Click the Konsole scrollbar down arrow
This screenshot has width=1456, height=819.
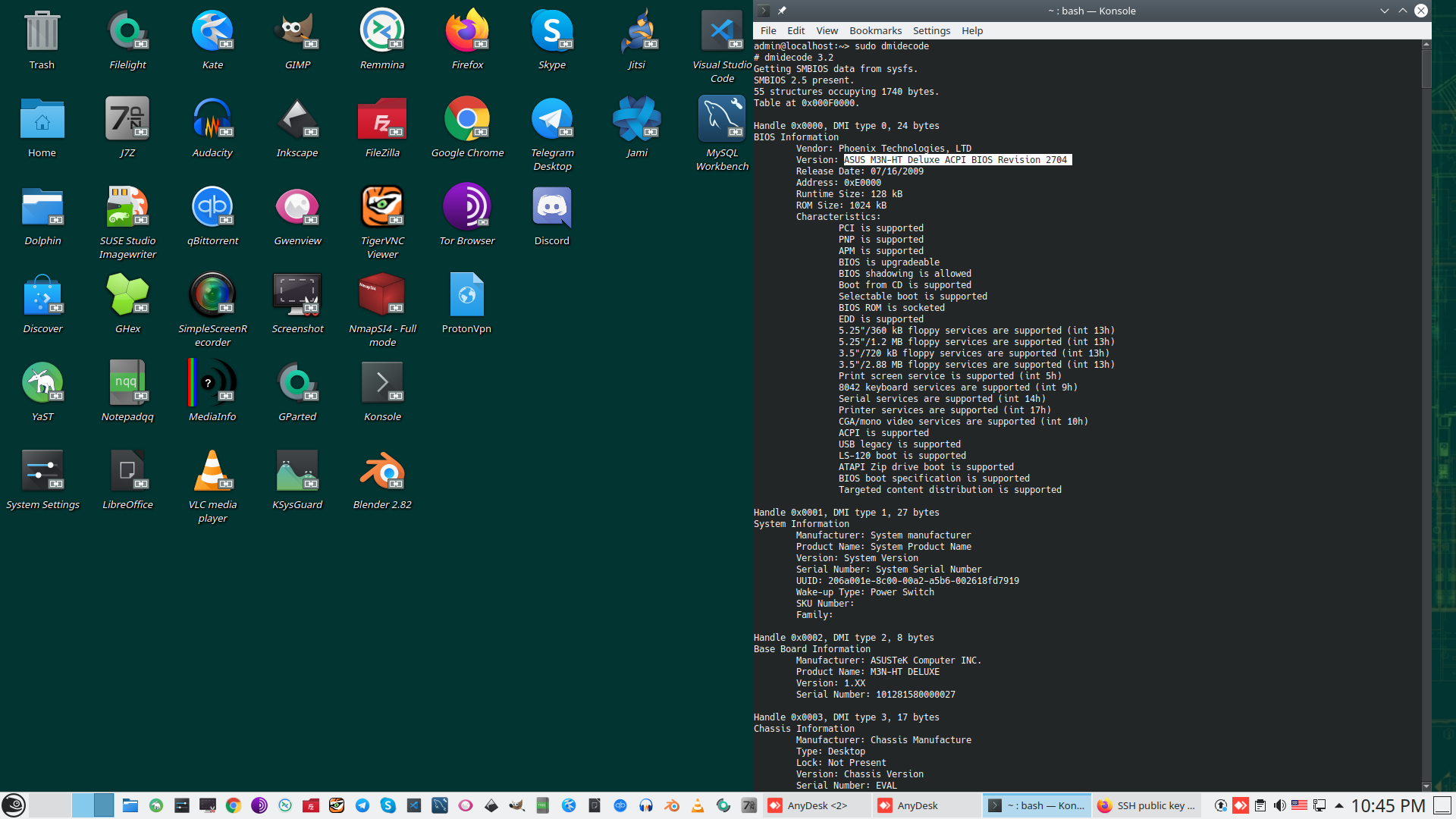tap(1426, 786)
